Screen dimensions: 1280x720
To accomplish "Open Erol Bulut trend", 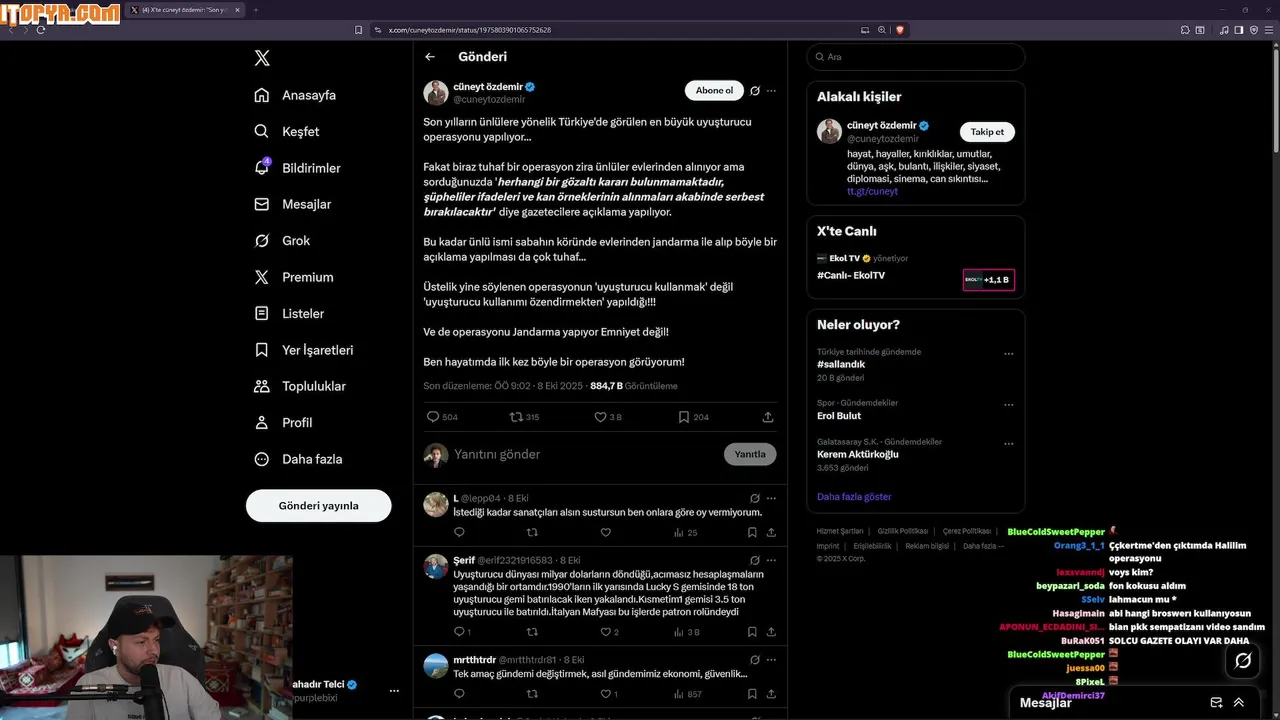I will coord(839,416).
